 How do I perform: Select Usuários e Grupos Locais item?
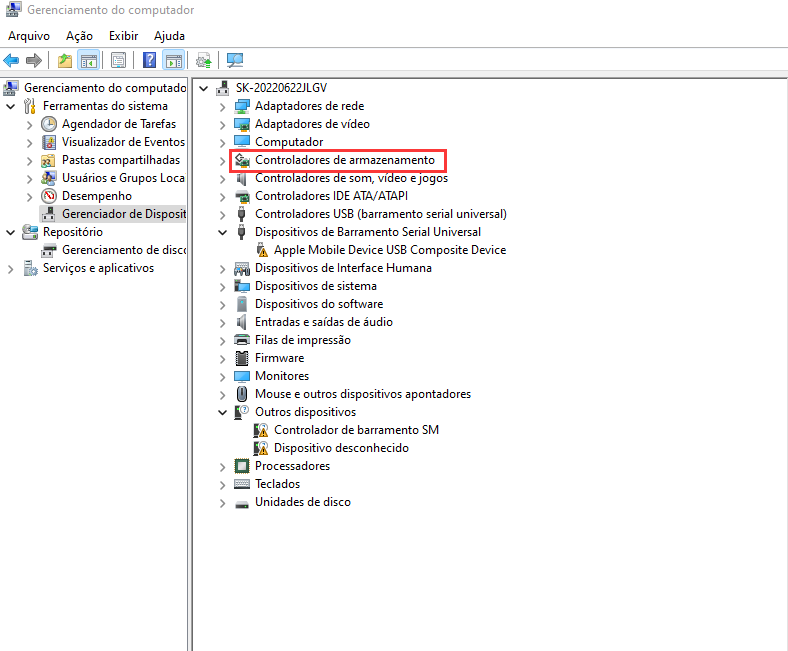[x=123, y=178]
